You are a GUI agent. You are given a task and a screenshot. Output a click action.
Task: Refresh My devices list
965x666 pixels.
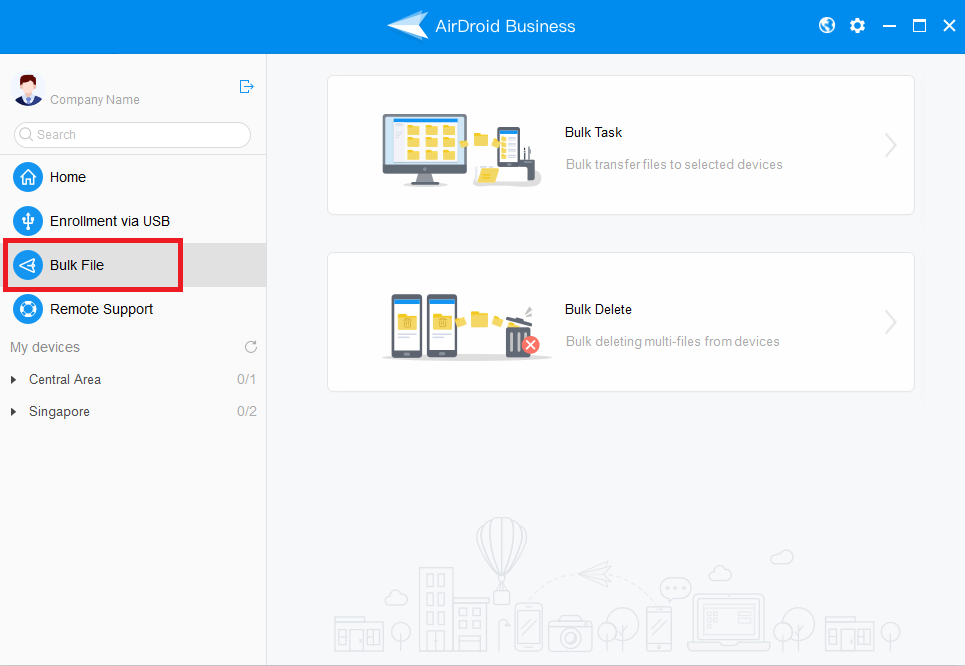tap(250, 347)
